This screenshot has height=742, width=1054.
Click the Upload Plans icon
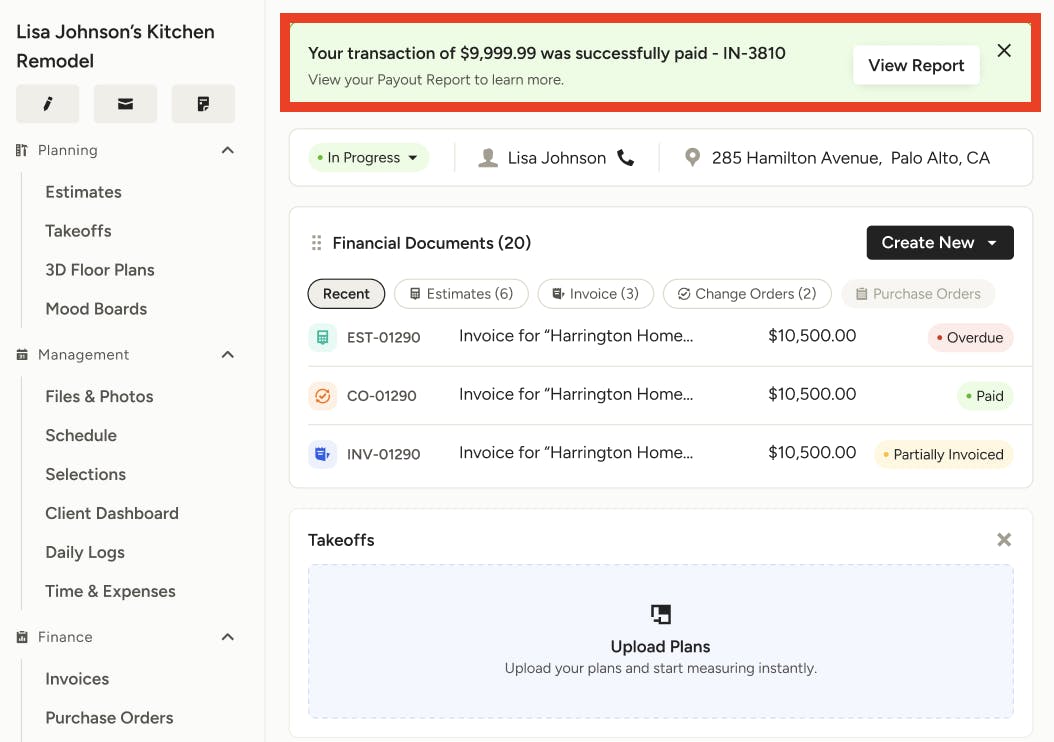(660, 614)
